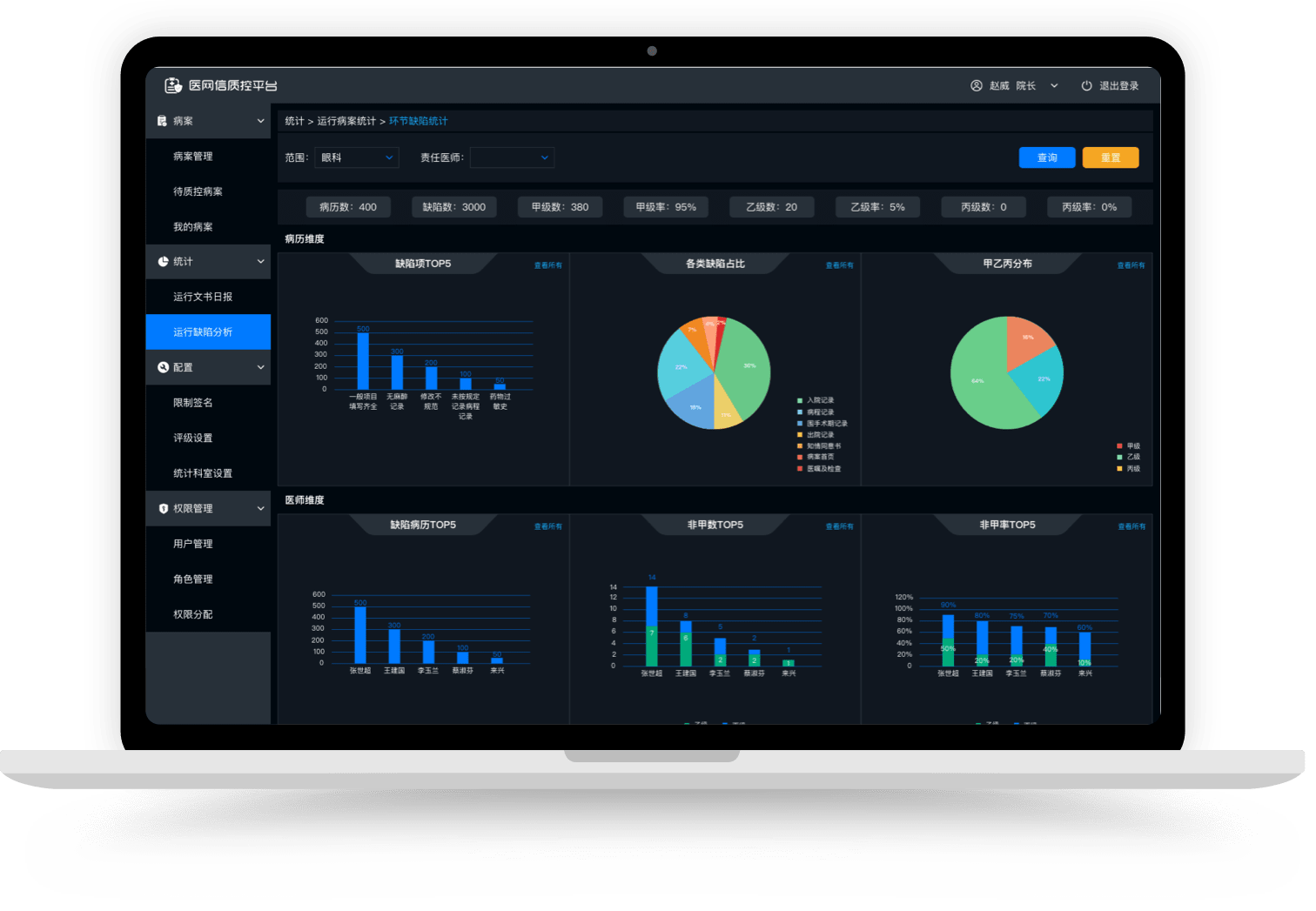Toggle the 围手术期记录 legend swatch
The image size is (1316, 911).
[800, 423]
